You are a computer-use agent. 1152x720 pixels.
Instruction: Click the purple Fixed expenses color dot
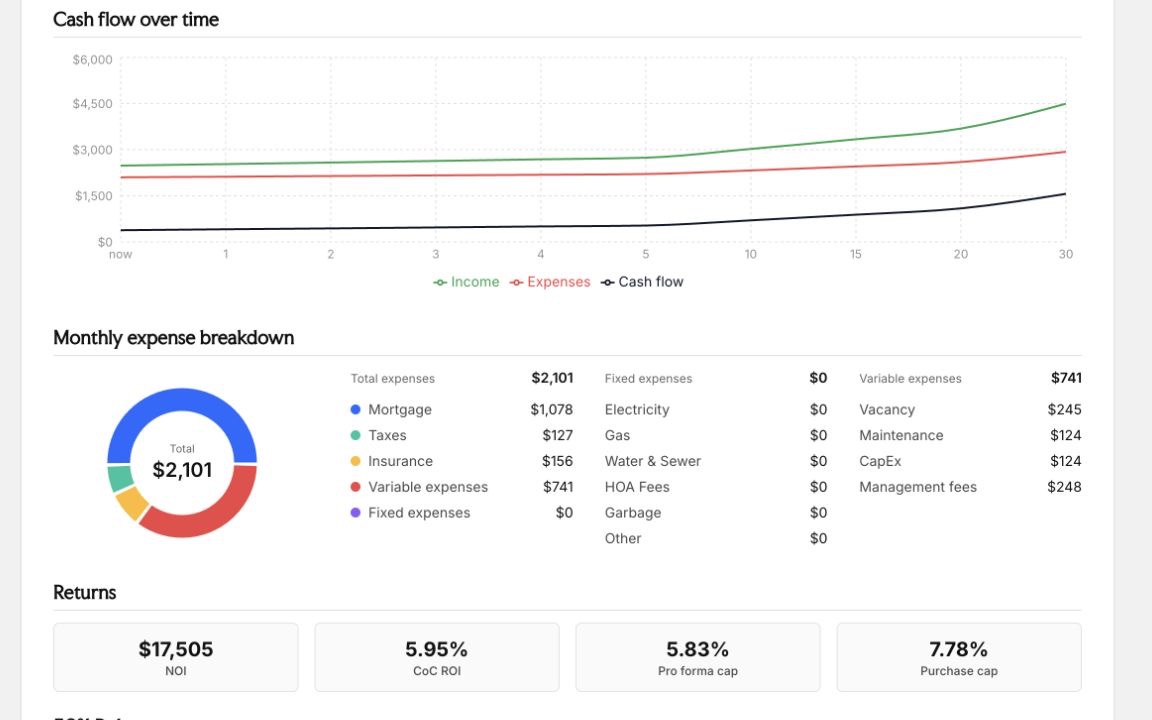click(356, 513)
